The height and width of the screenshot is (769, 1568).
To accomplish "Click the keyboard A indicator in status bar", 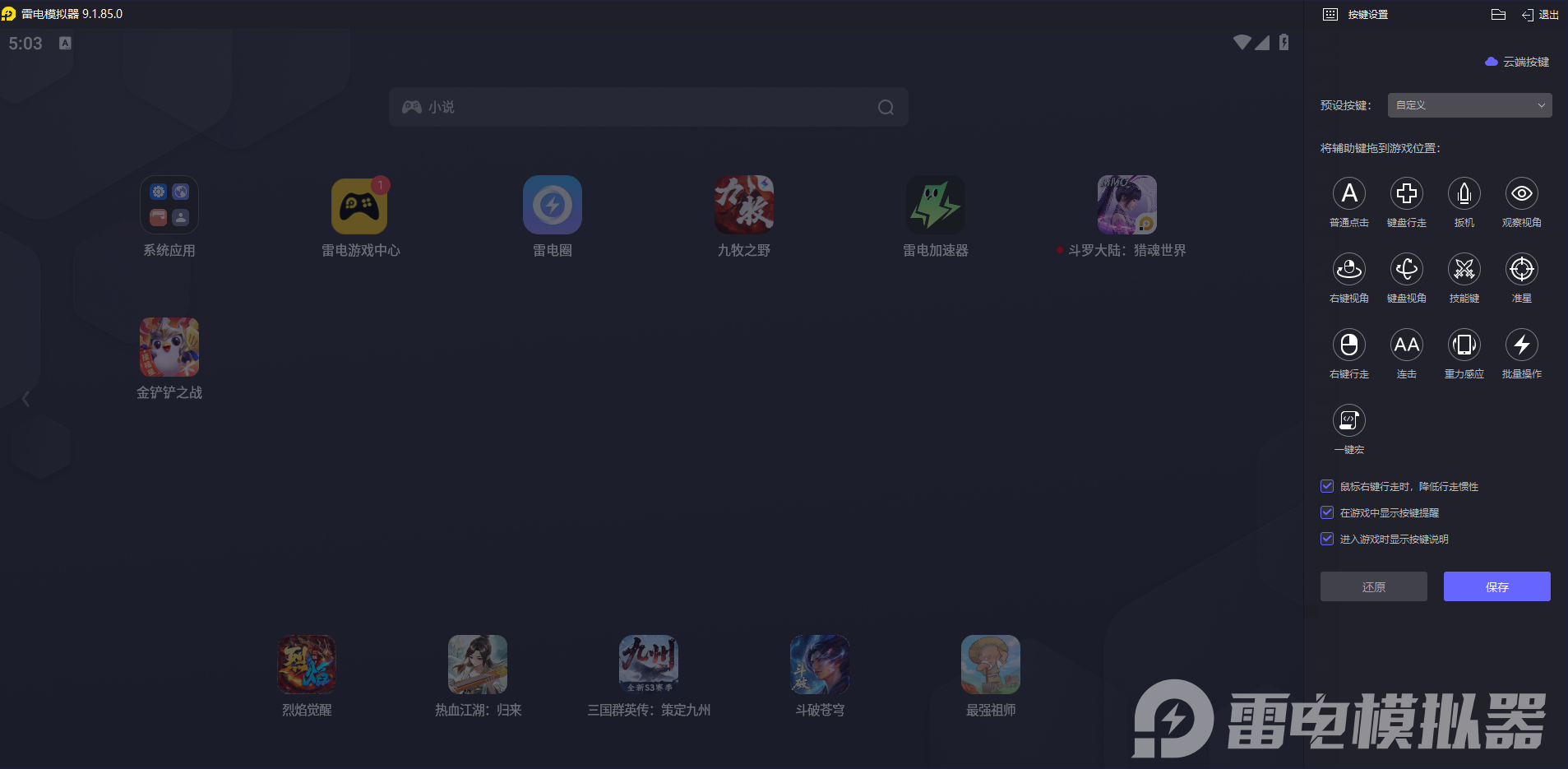I will [65, 43].
